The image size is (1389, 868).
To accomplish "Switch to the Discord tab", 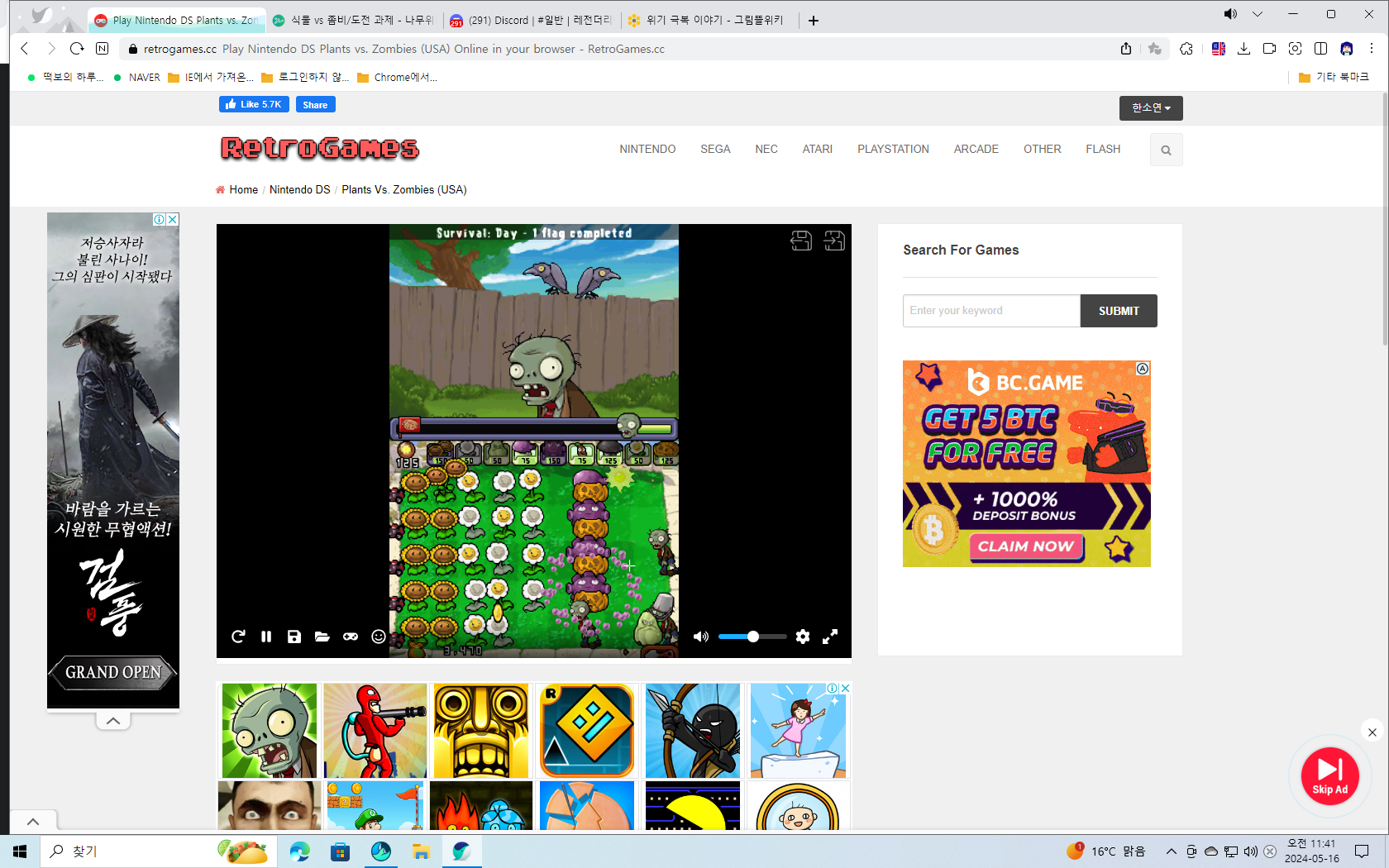I will pos(532,21).
